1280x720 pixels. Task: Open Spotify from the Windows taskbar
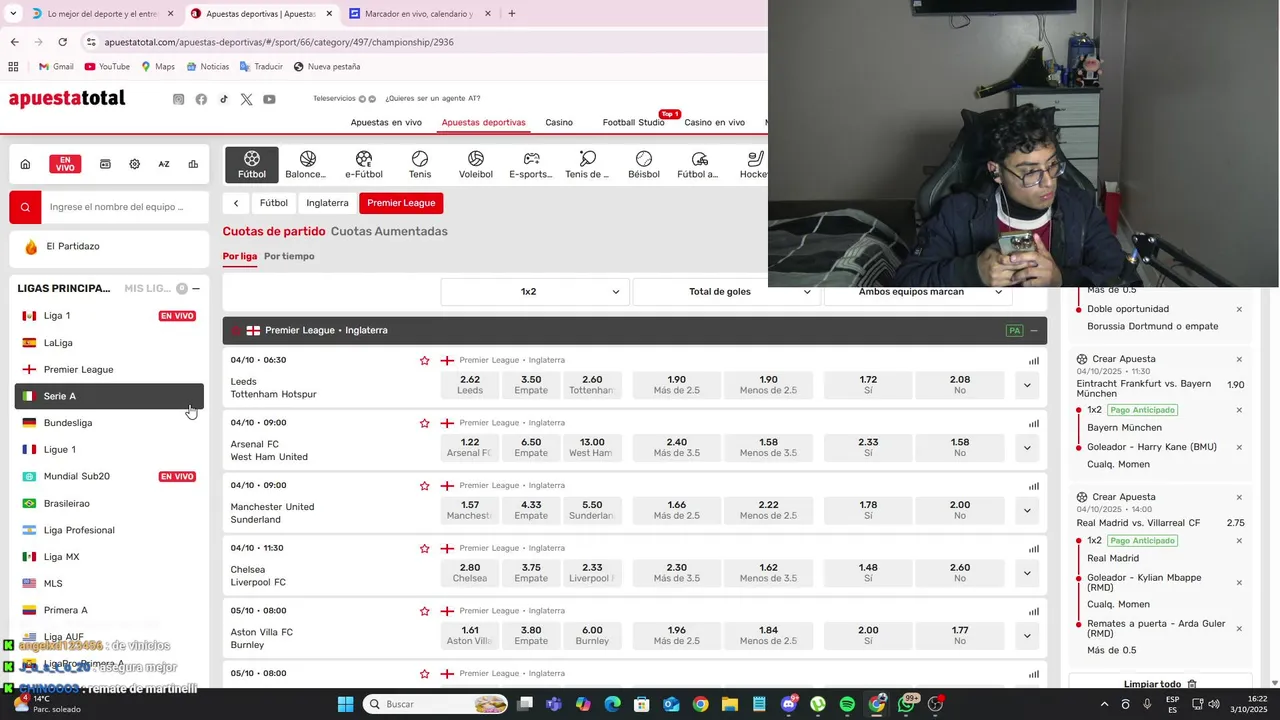847,704
